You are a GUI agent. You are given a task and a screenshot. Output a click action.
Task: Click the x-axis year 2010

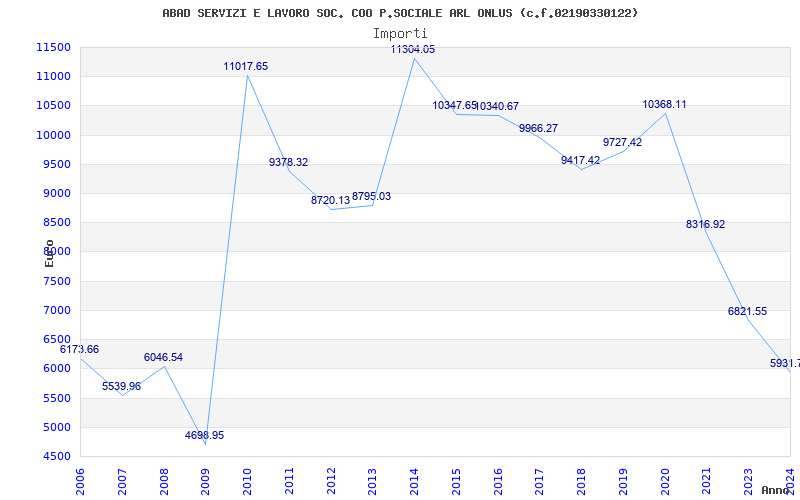click(247, 481)
